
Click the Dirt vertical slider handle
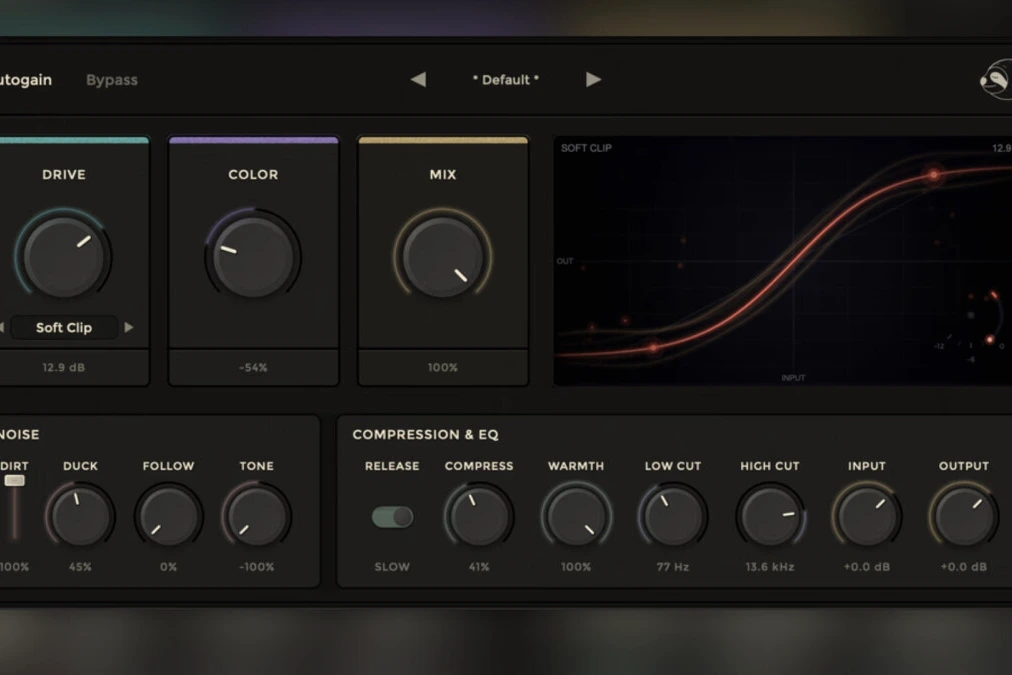click(x=15, y=481)
